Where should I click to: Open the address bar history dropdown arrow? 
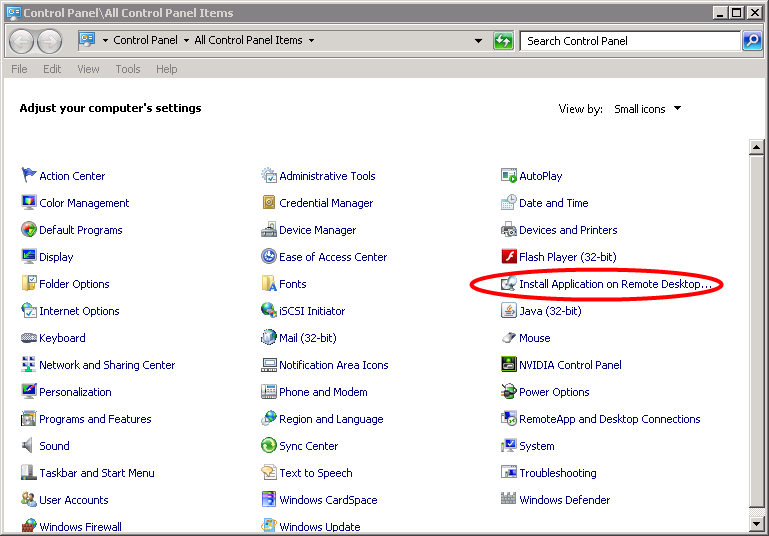478,41
